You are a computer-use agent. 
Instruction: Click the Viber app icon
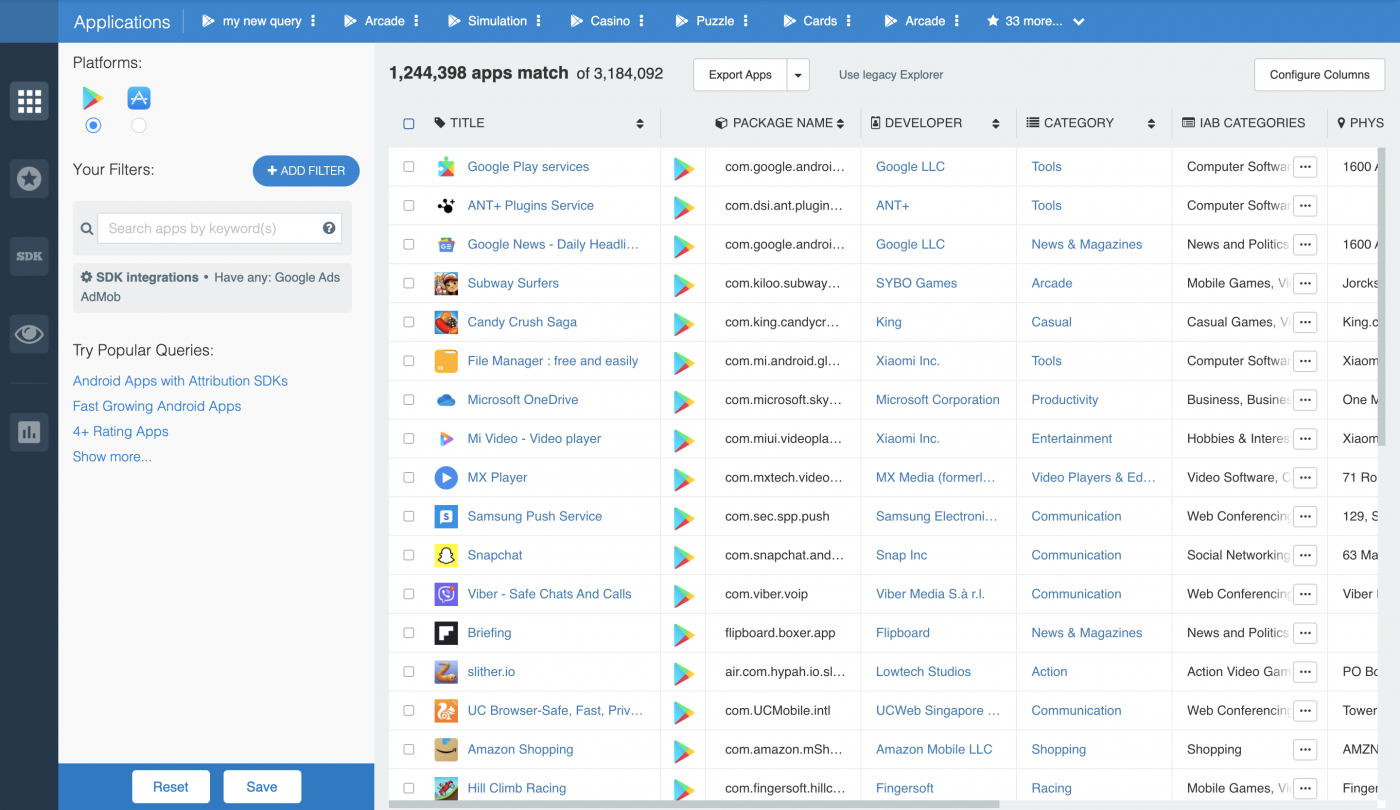click(446, 594)
